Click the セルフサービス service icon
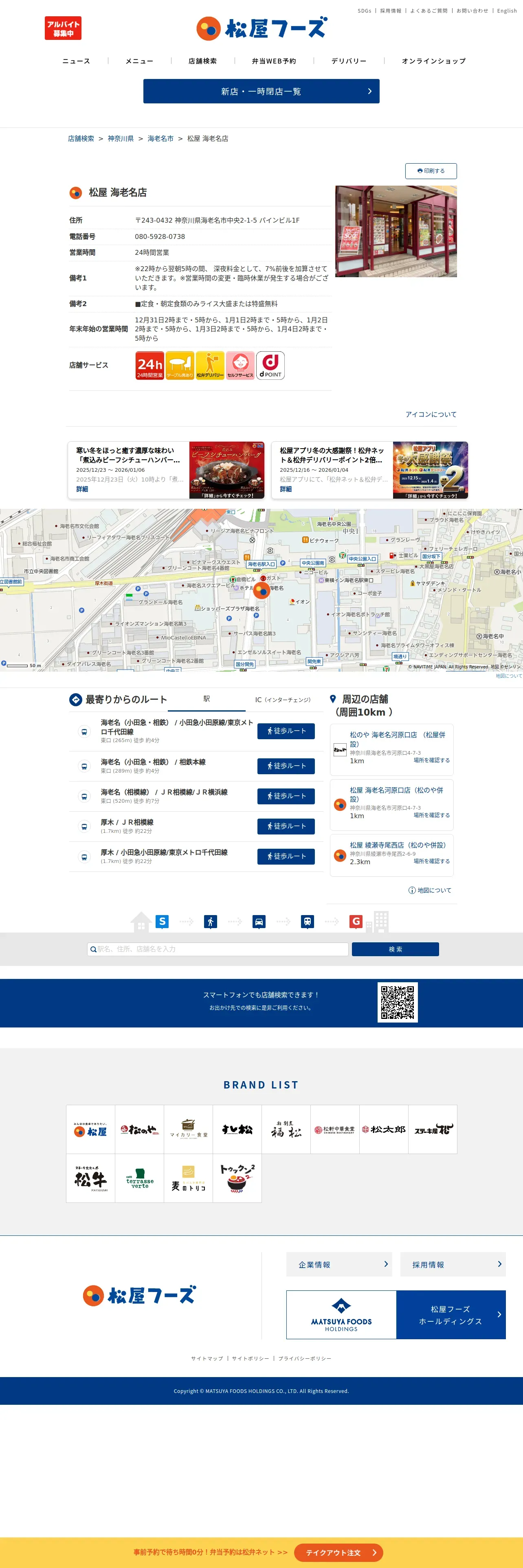The image size is (523, 1568). [240, 365]
